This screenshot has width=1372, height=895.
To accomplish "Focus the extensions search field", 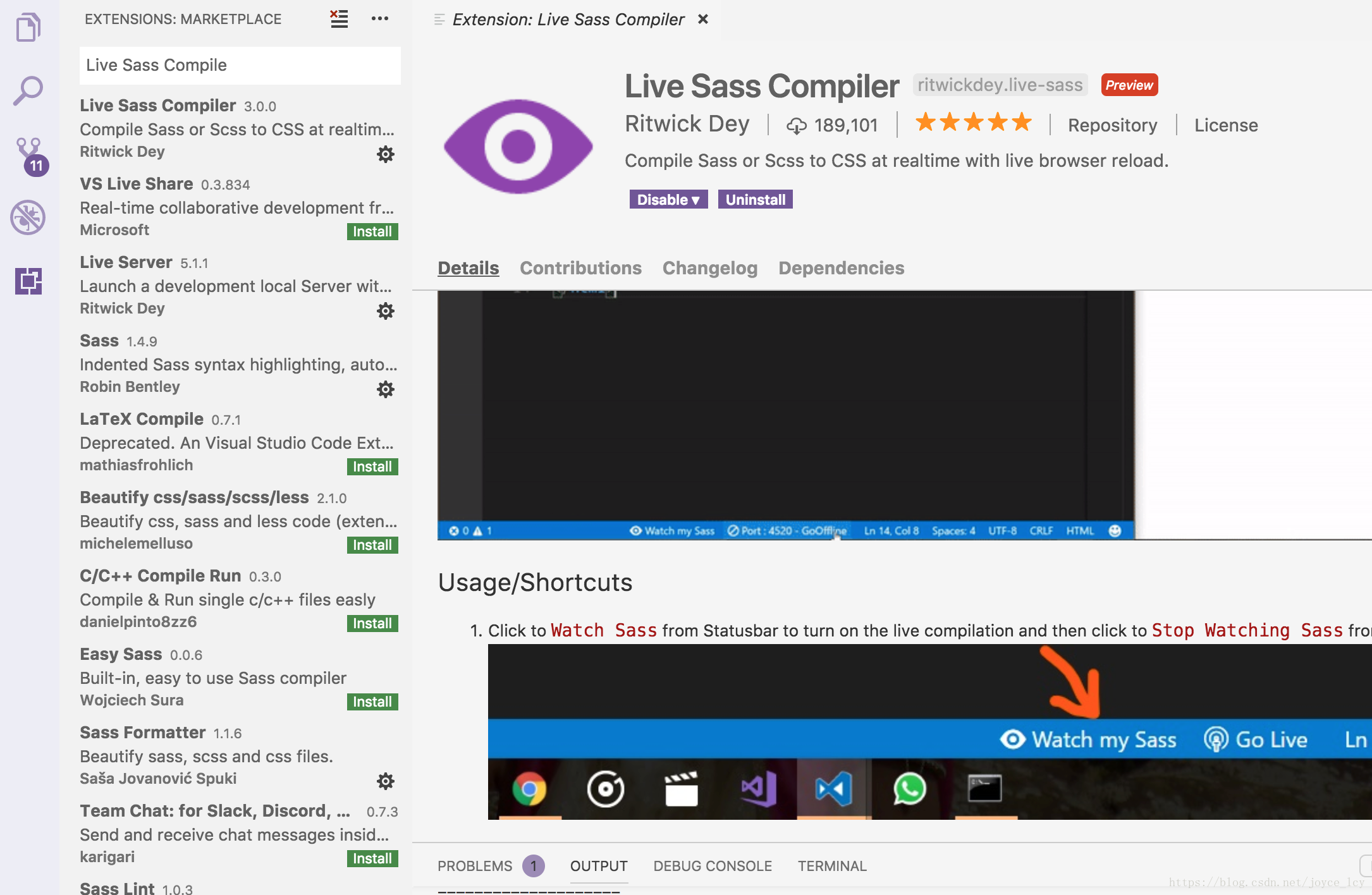I will [240, 65].
